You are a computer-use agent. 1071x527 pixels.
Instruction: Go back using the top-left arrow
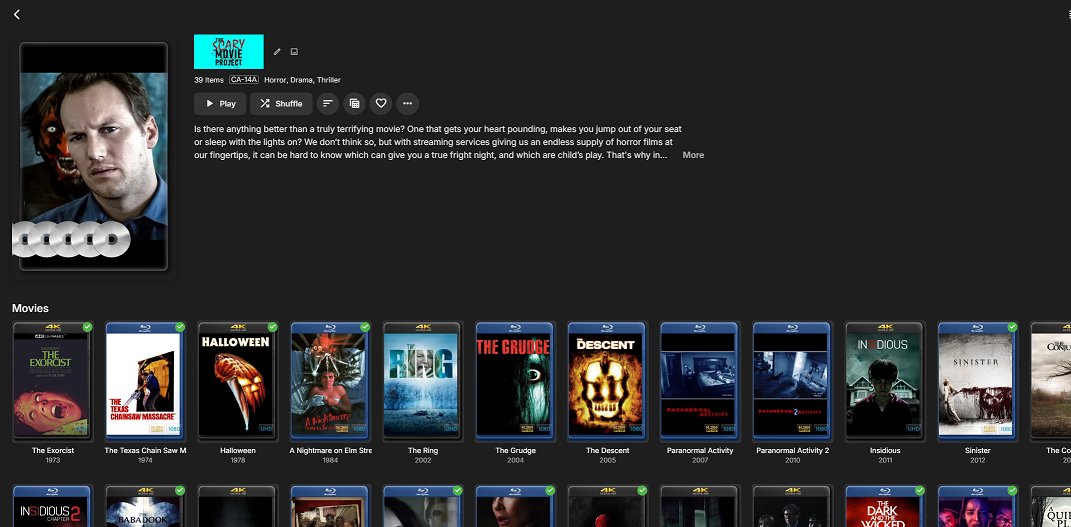17,14
